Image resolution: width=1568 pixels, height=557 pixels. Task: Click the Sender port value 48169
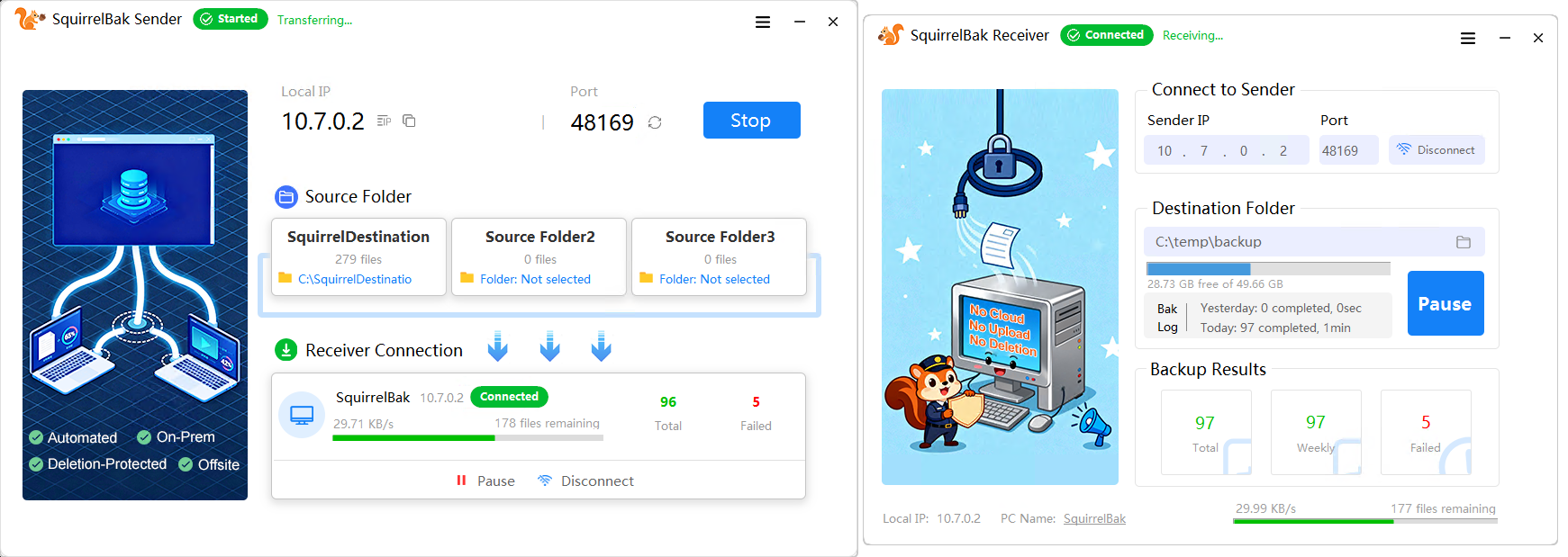(603, 122)
